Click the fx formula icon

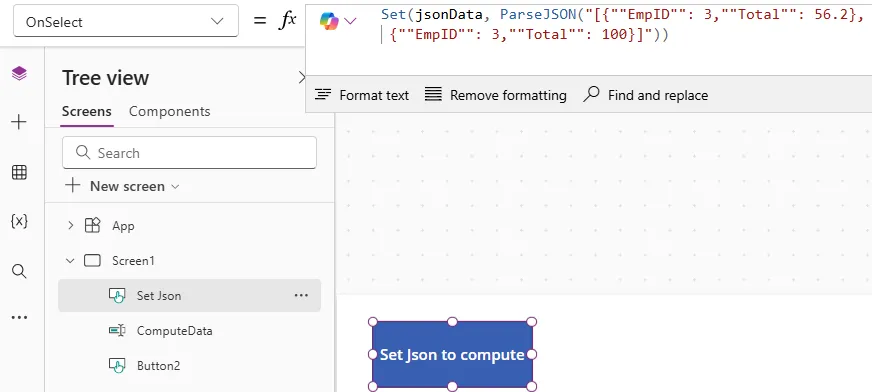point(287,21)
